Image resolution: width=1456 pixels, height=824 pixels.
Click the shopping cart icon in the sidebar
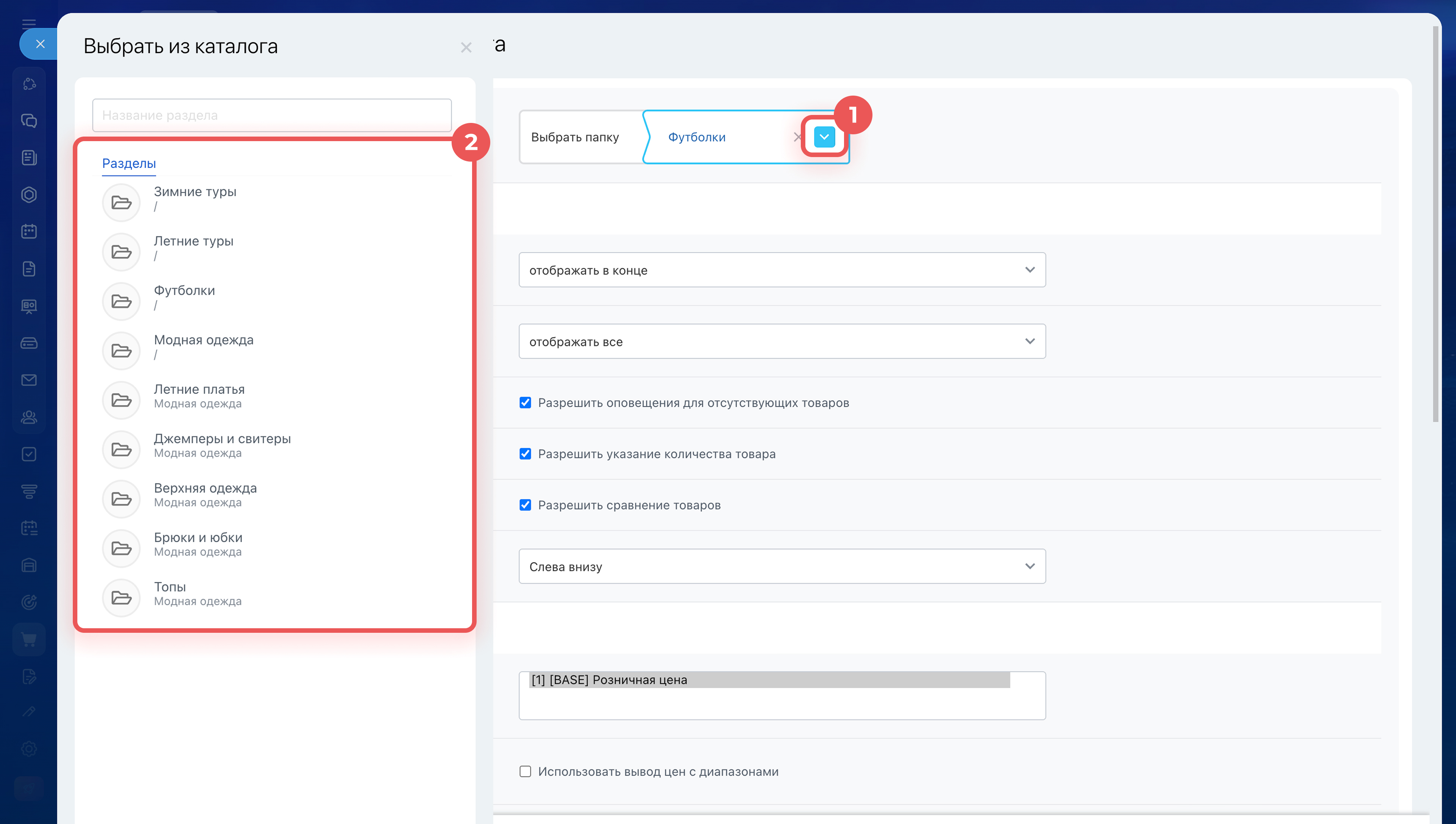[29, 640]
